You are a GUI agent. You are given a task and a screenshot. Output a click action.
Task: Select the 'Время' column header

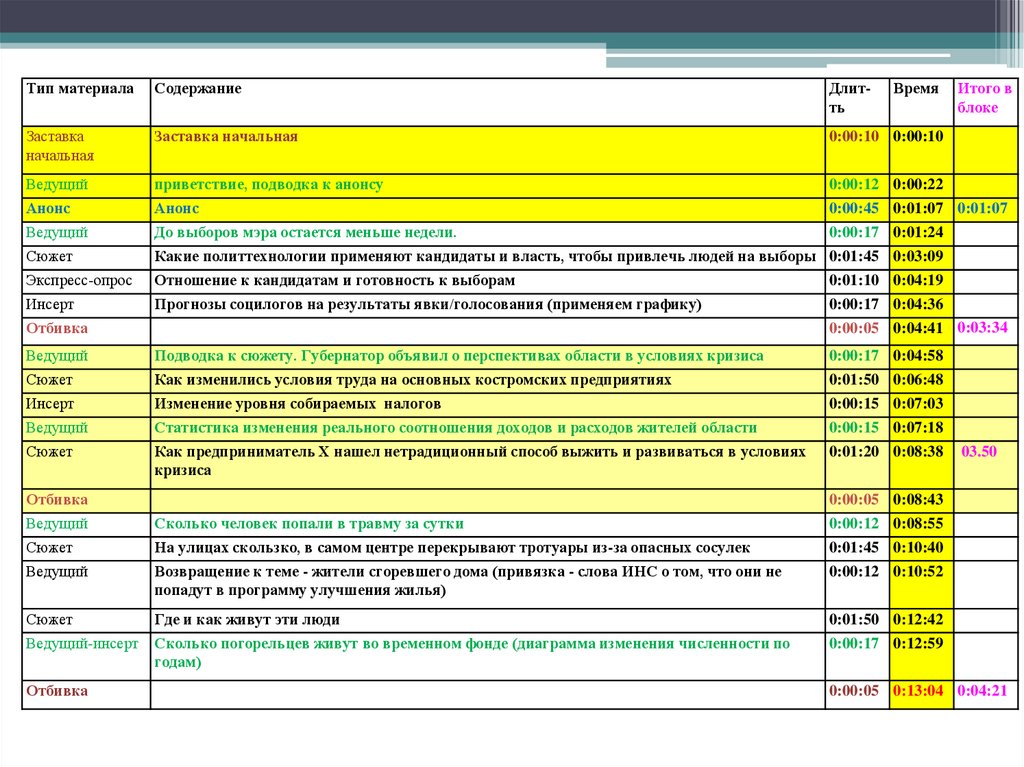point(916,89)
